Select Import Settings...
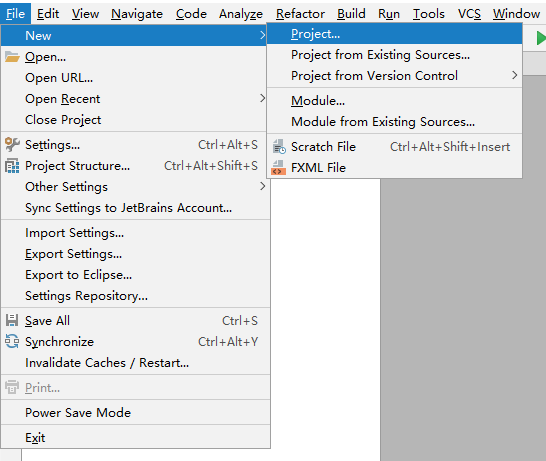 [x=135, y=233]
